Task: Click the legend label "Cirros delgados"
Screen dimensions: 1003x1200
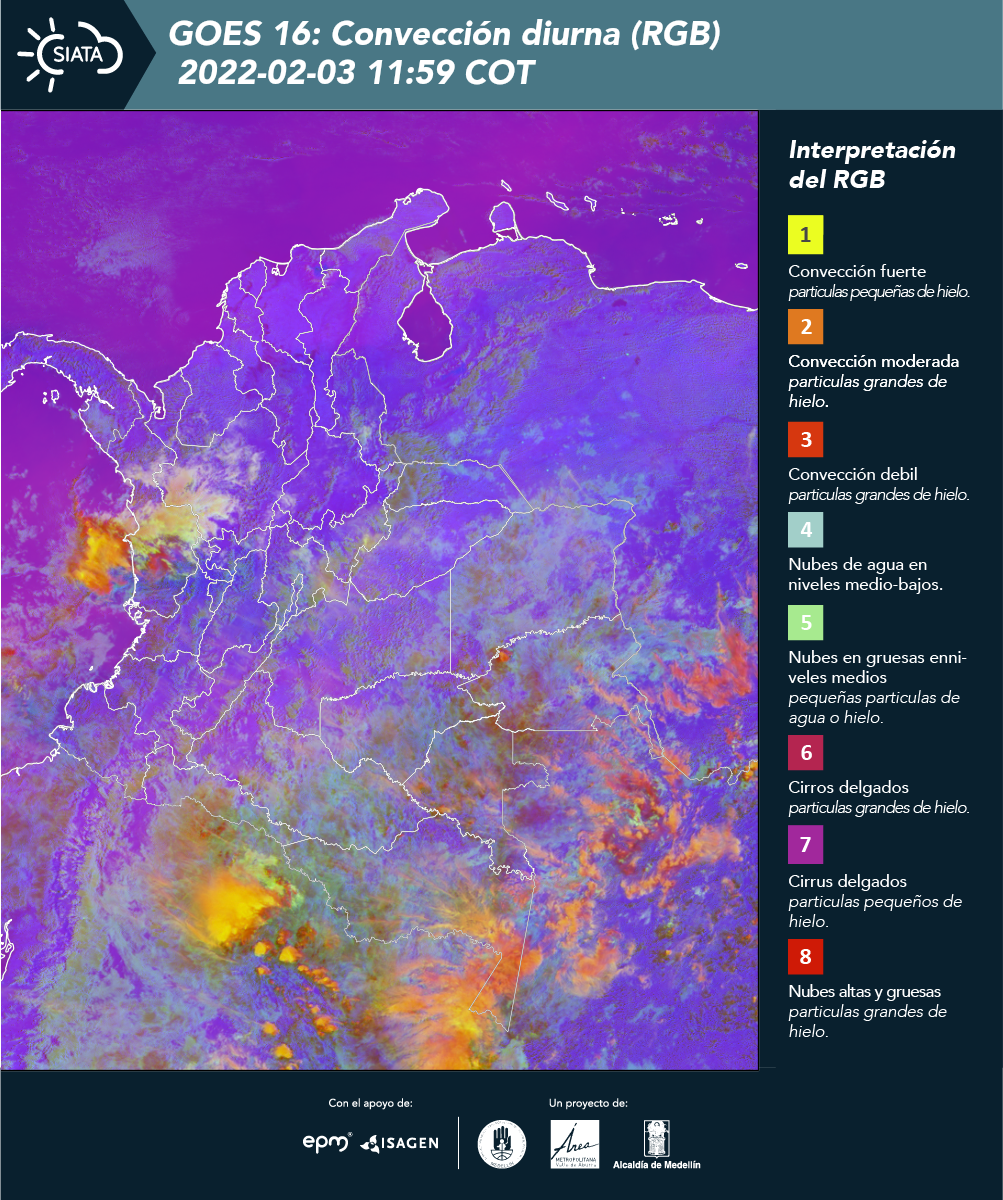Action: pyautogui.click(x=849, y=788)
